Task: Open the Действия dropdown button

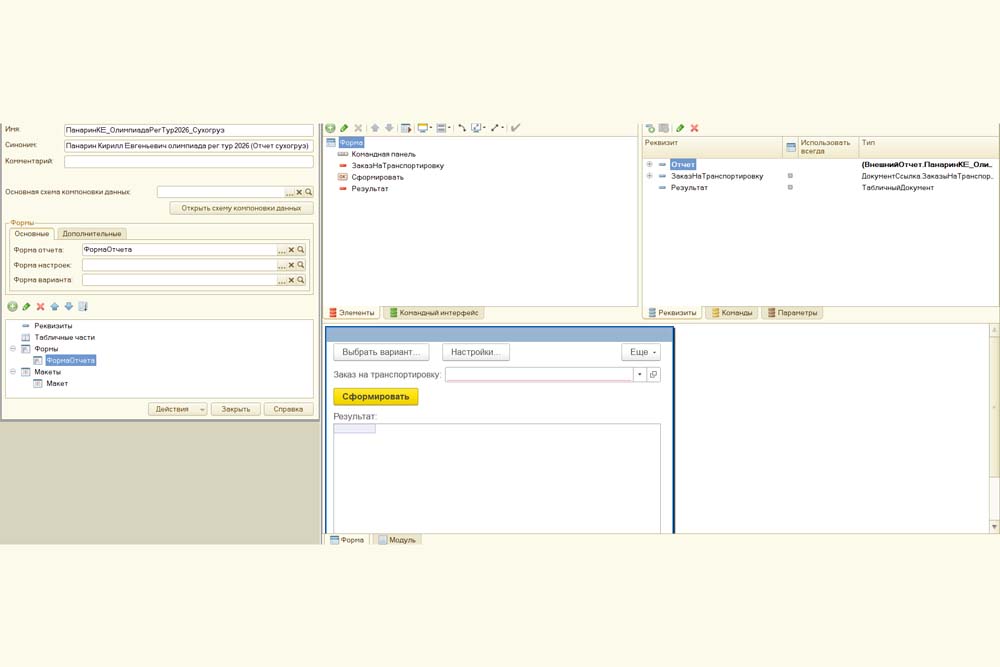Action: coord(177,409)
